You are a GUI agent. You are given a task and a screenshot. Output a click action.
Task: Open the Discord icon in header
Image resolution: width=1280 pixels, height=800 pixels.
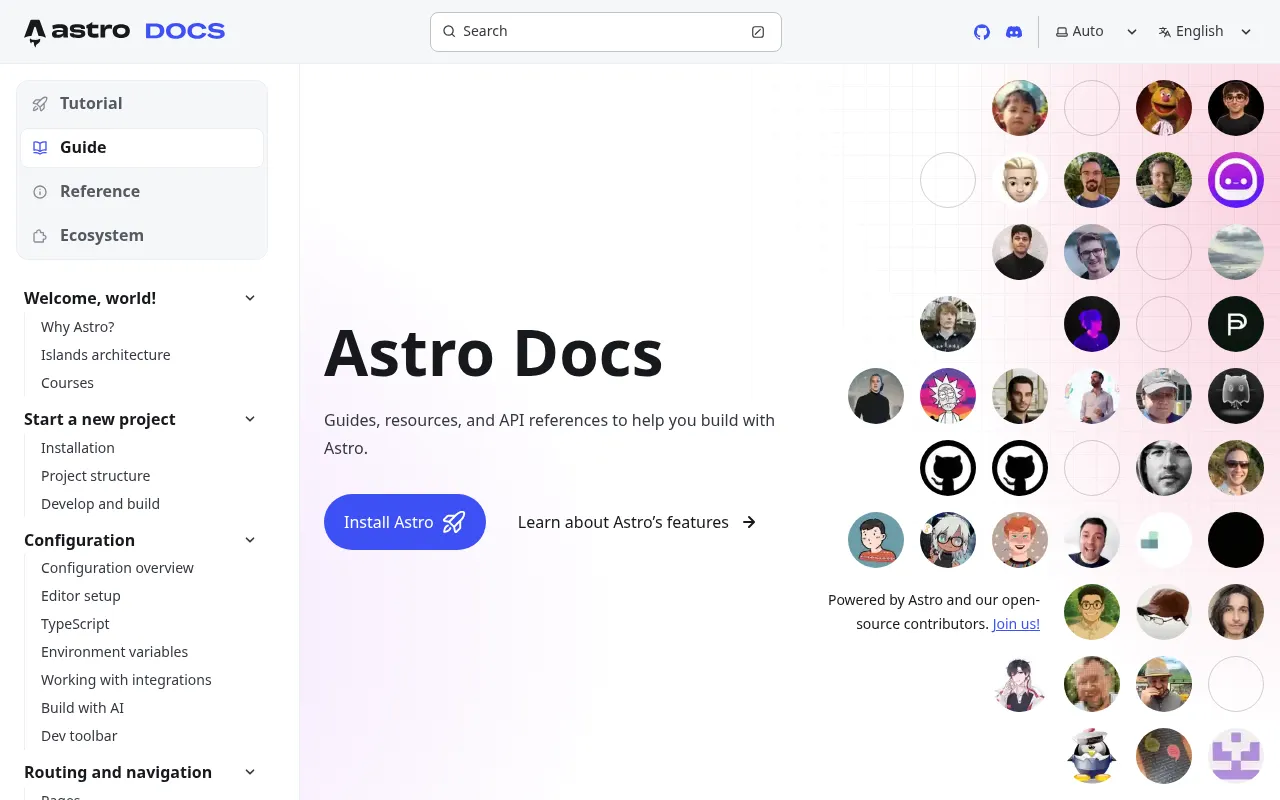1014,32
